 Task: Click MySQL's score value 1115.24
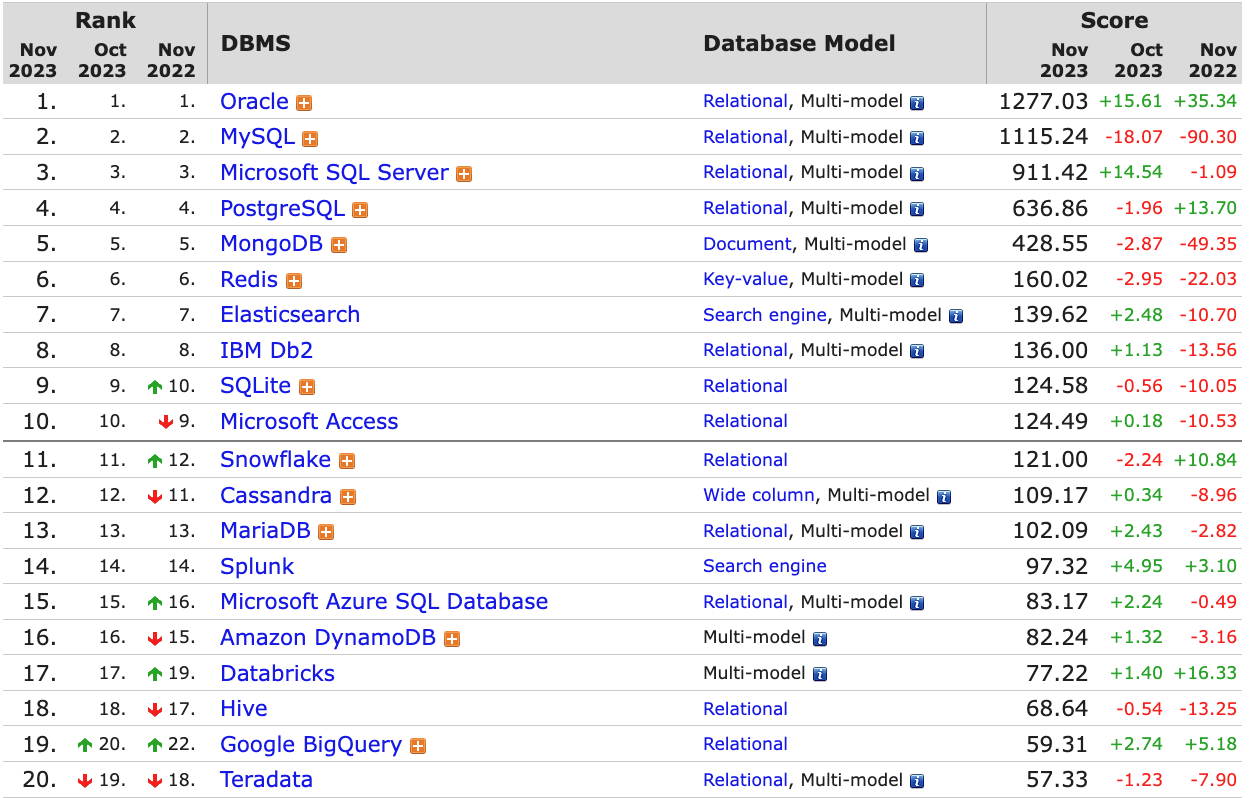click(1043, 137)
